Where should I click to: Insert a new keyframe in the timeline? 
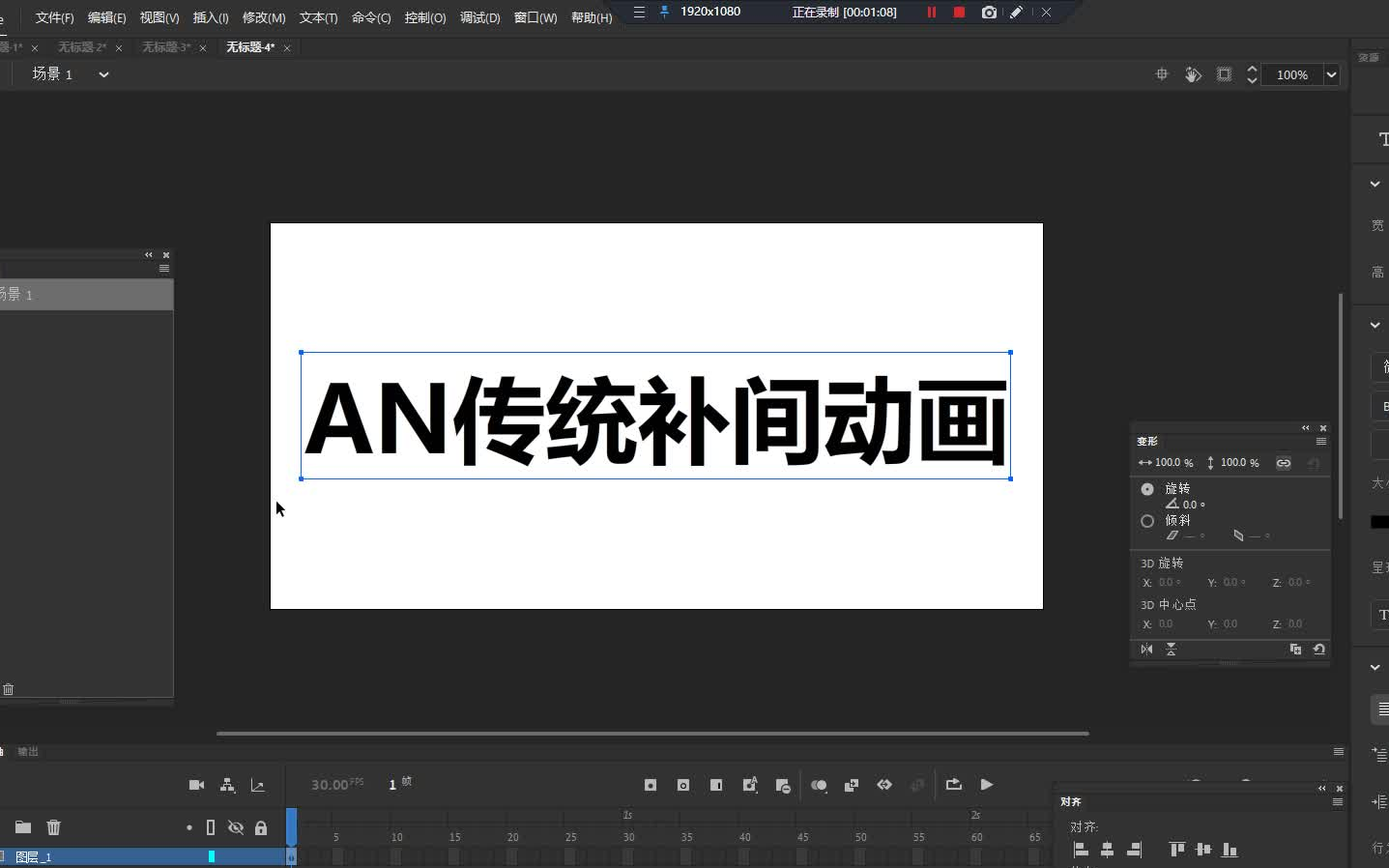click(x=650, y=785)
